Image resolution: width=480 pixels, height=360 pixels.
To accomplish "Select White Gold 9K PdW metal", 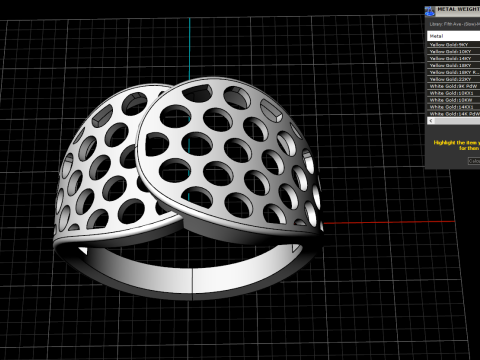I will (454, 86).
